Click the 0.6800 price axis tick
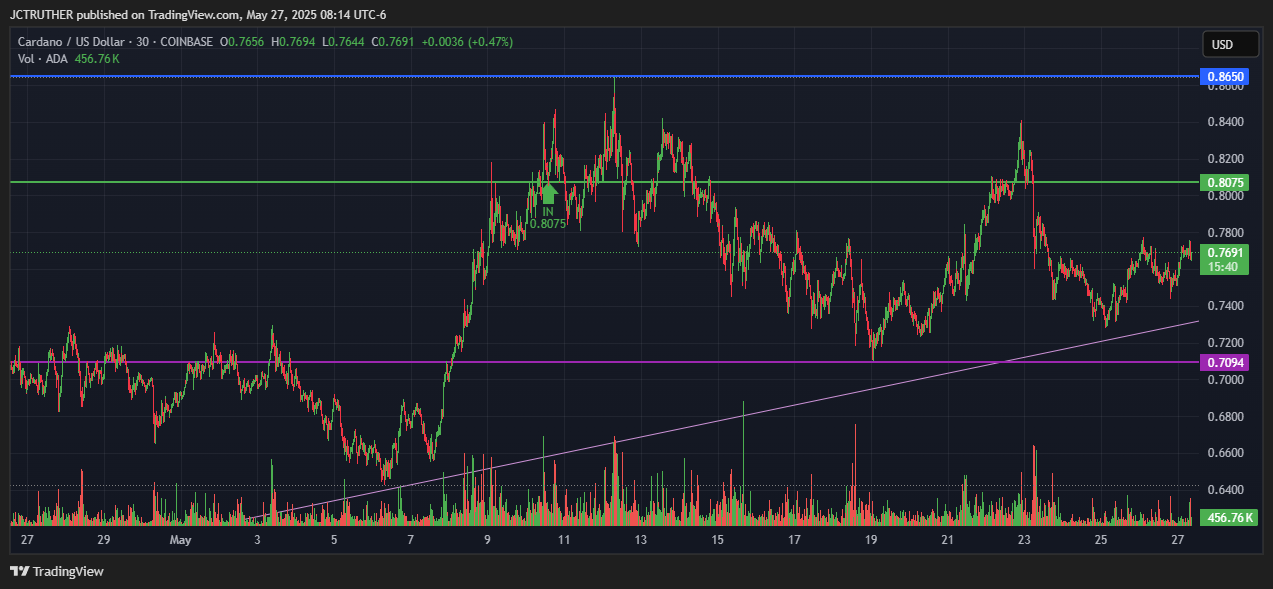 (1225, 417)
